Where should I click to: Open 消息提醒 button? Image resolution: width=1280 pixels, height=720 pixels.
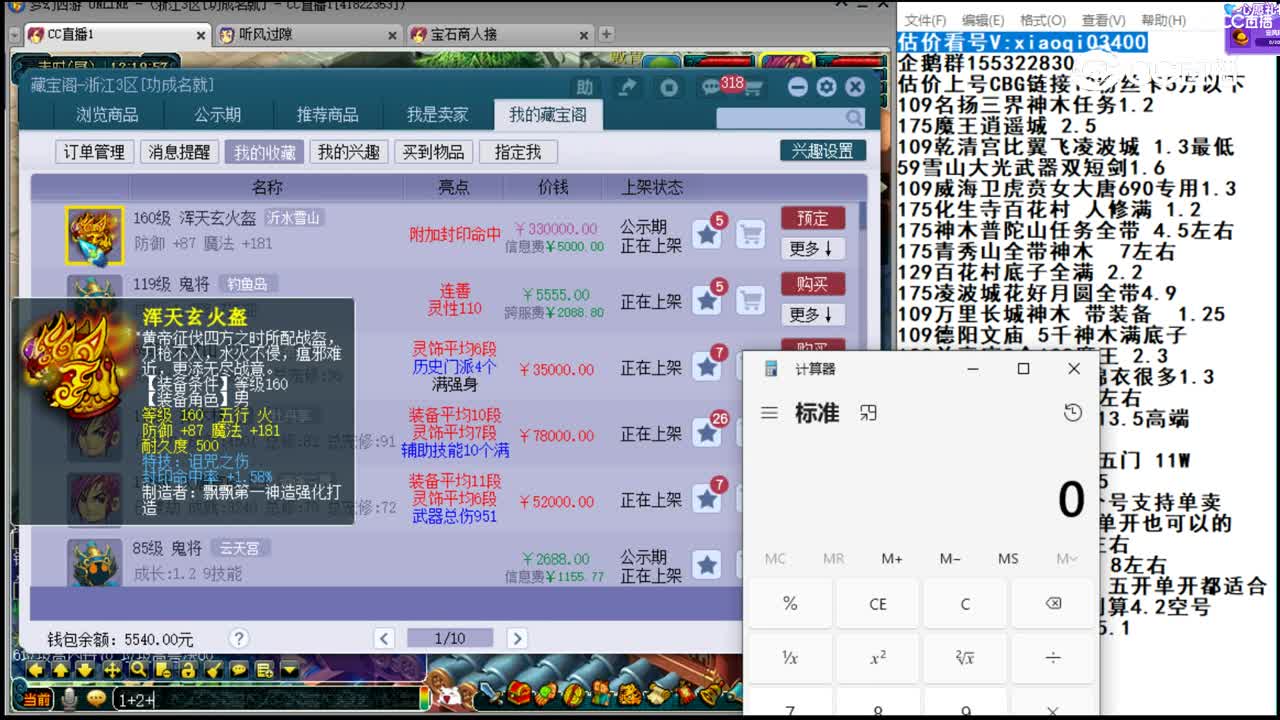(179, 152)
